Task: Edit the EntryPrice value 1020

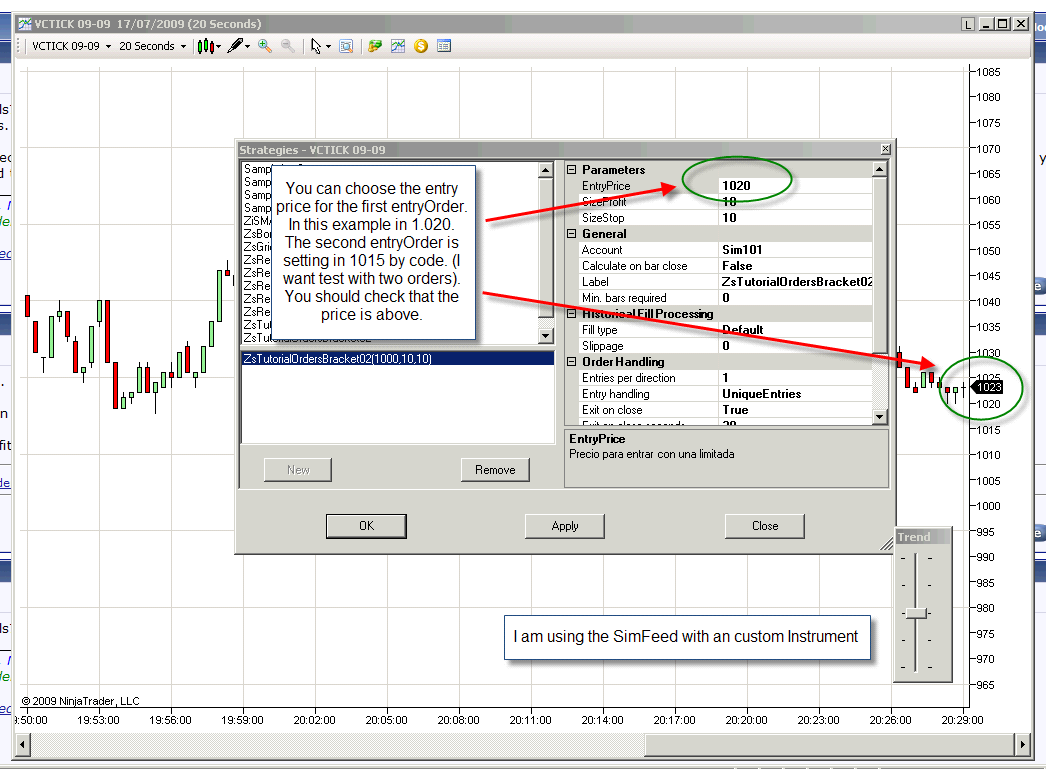Action: coord(795,185)
